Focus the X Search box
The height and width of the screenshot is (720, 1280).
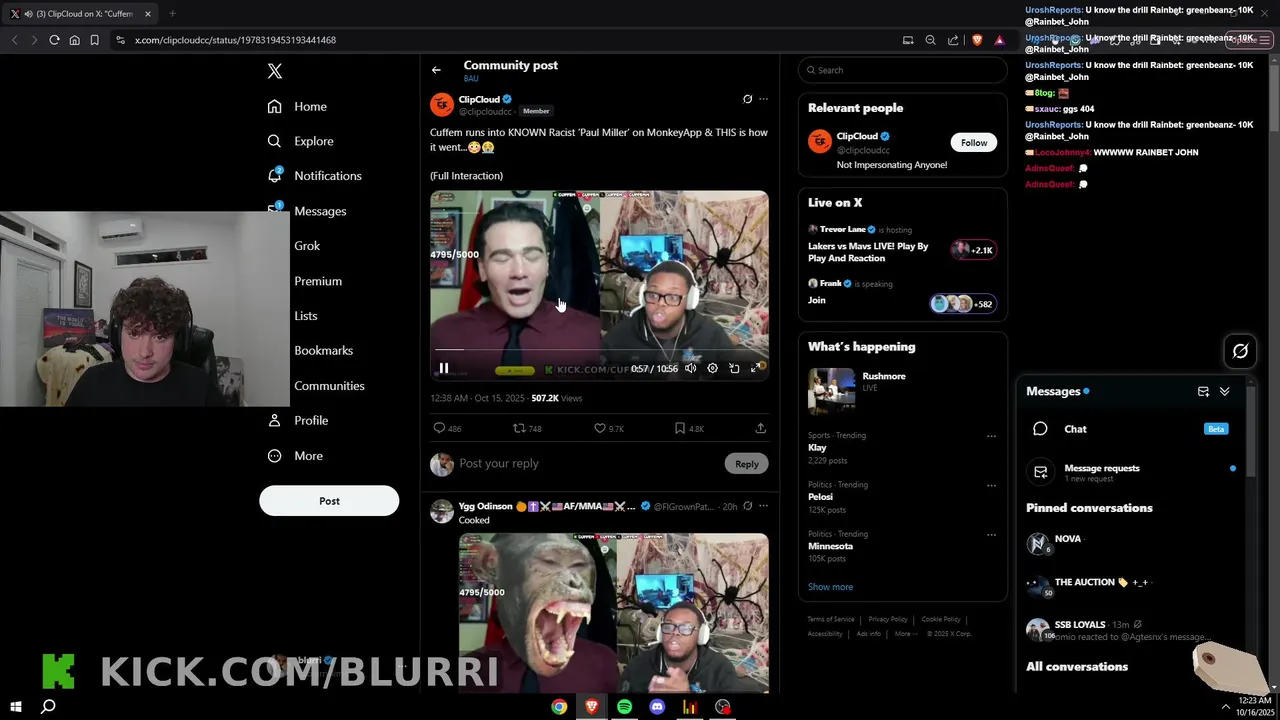tap(902, 70)
